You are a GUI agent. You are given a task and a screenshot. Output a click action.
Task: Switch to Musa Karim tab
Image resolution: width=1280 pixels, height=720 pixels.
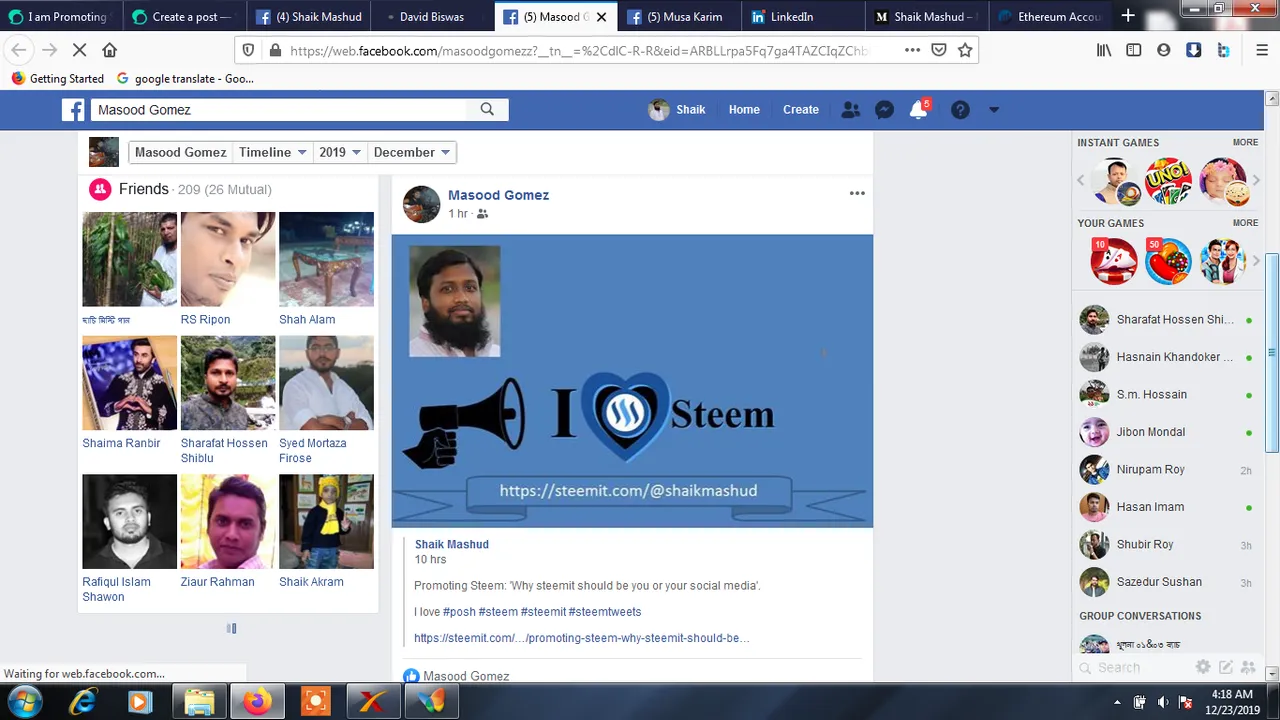click(678, 16)
